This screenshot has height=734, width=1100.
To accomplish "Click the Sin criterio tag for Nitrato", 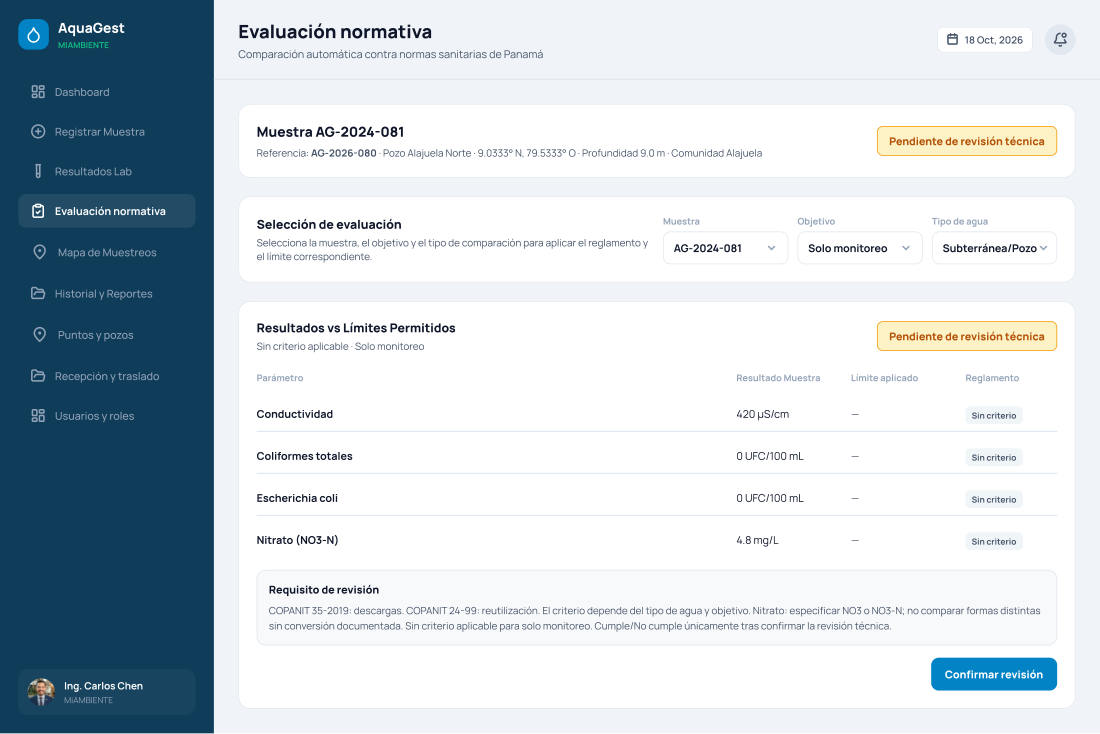I will click(x=993, y=542).
